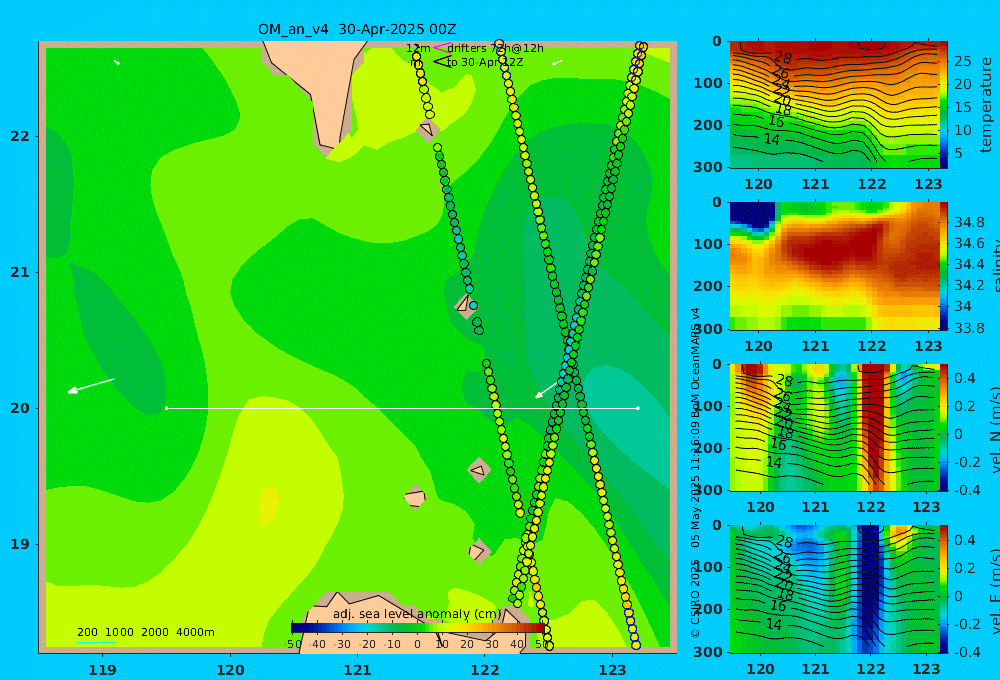Click the -0.4 tick on the vel. E colorbar

965,651
